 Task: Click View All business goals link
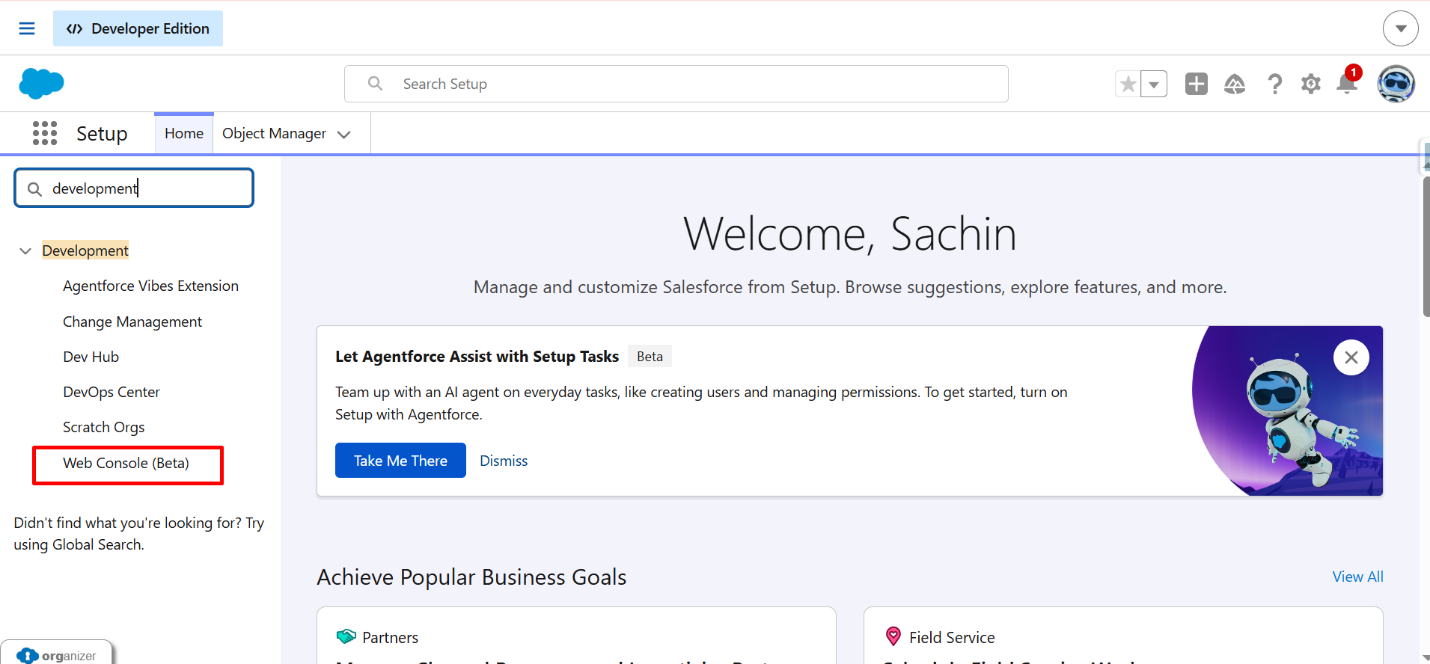tap(1358, 577)
